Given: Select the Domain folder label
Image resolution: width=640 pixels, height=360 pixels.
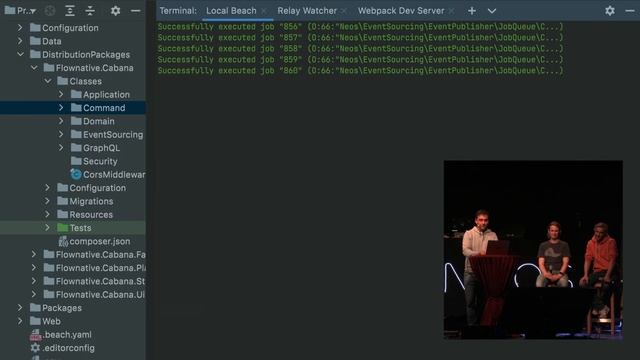Looking at the screenshot, I should pyautogui.click(x=99, y=121).
